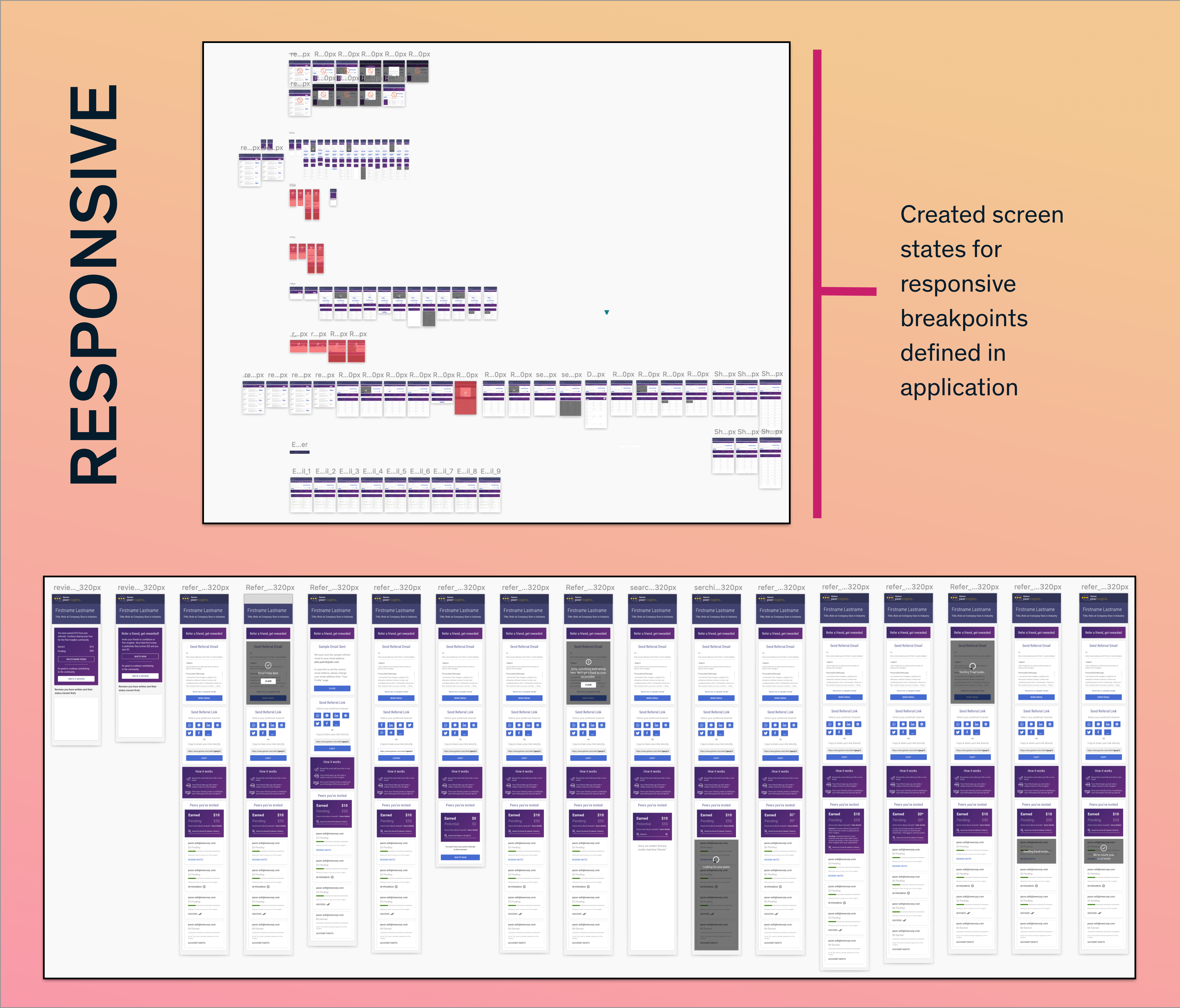
Task: Click the search field containing 'Dennis'
Action: pos(653,834)
